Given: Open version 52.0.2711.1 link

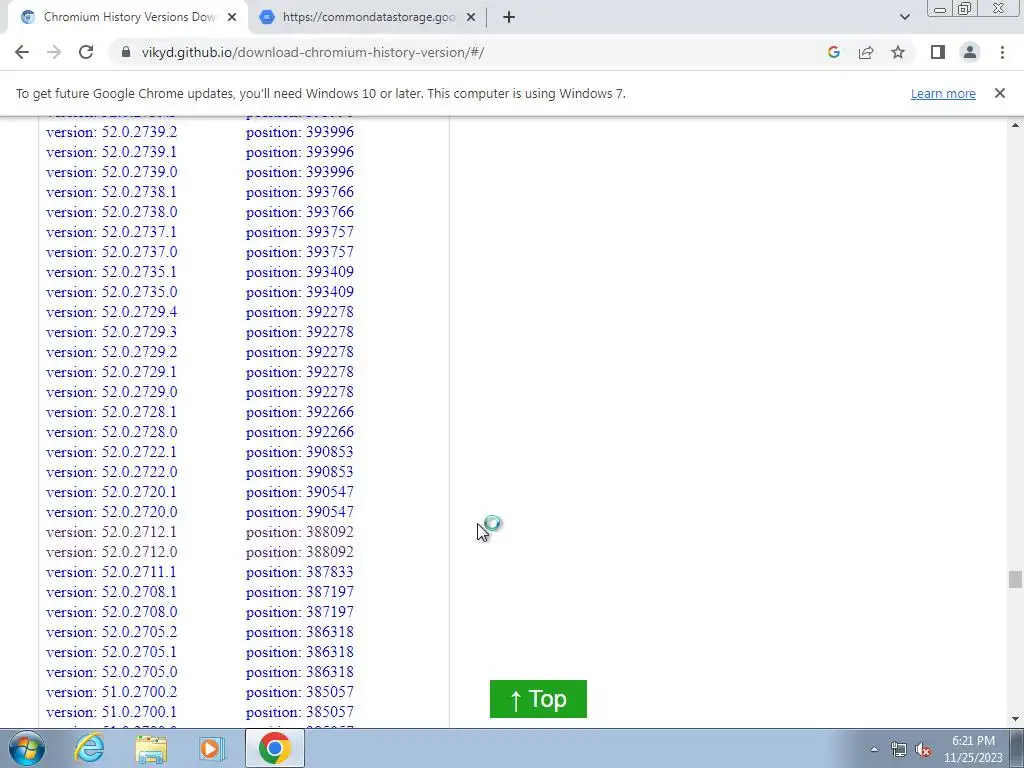Looking at the screenshot, I should point(112,572).
